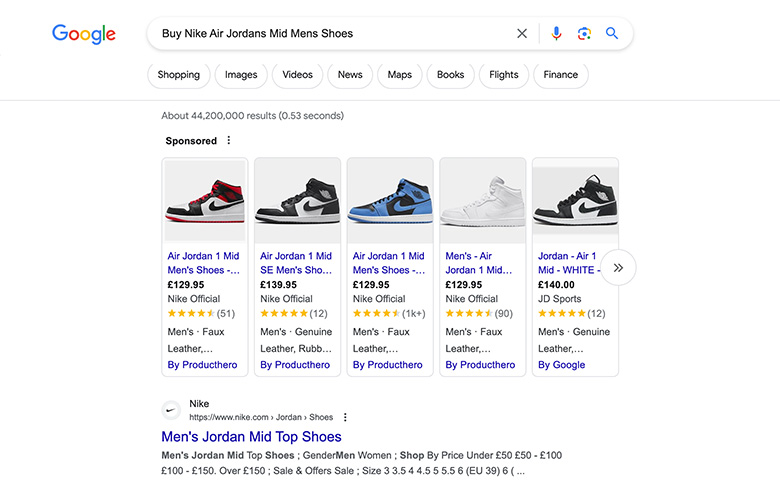780x500 pixels.
Task: Switch to the Maps filter
Action: pos(399,75)
